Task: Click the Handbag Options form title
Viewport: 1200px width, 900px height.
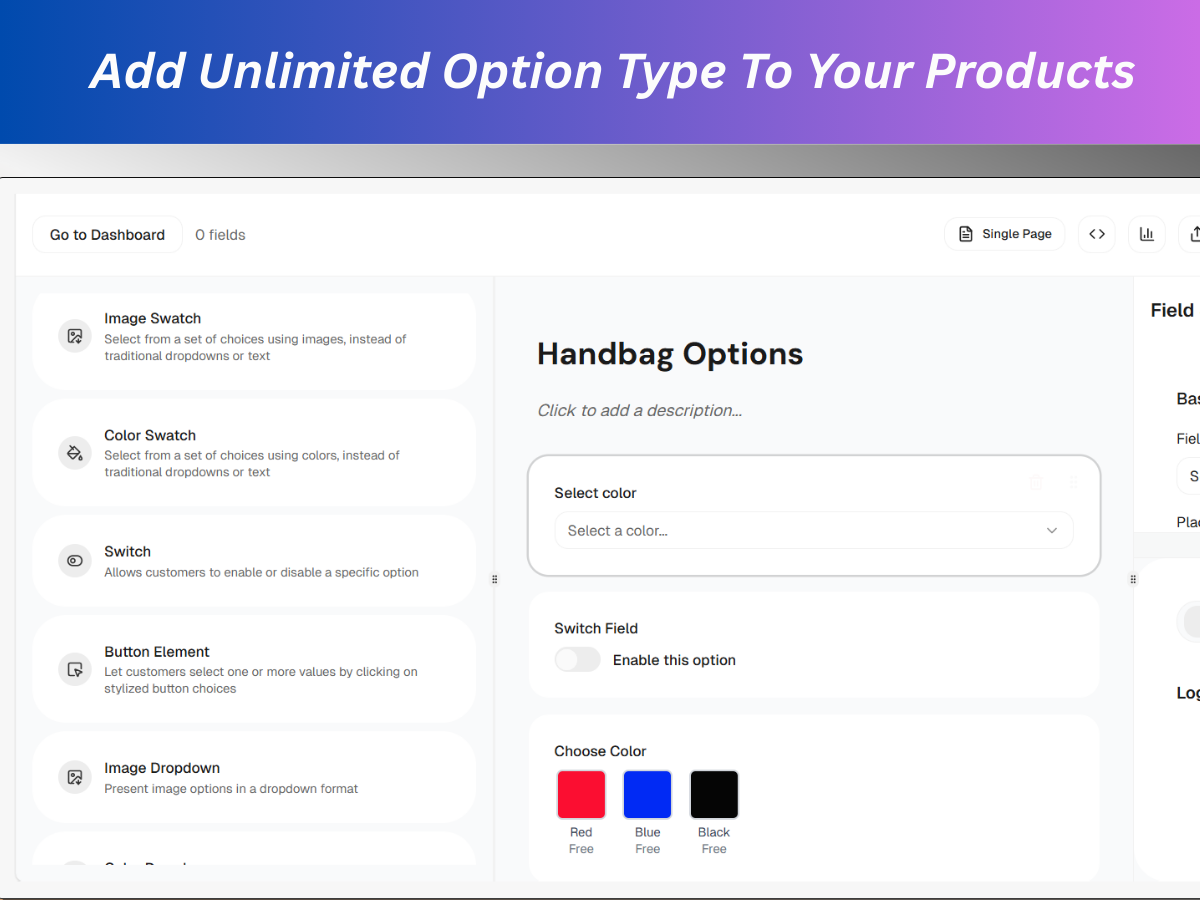Action: (670, 354)
